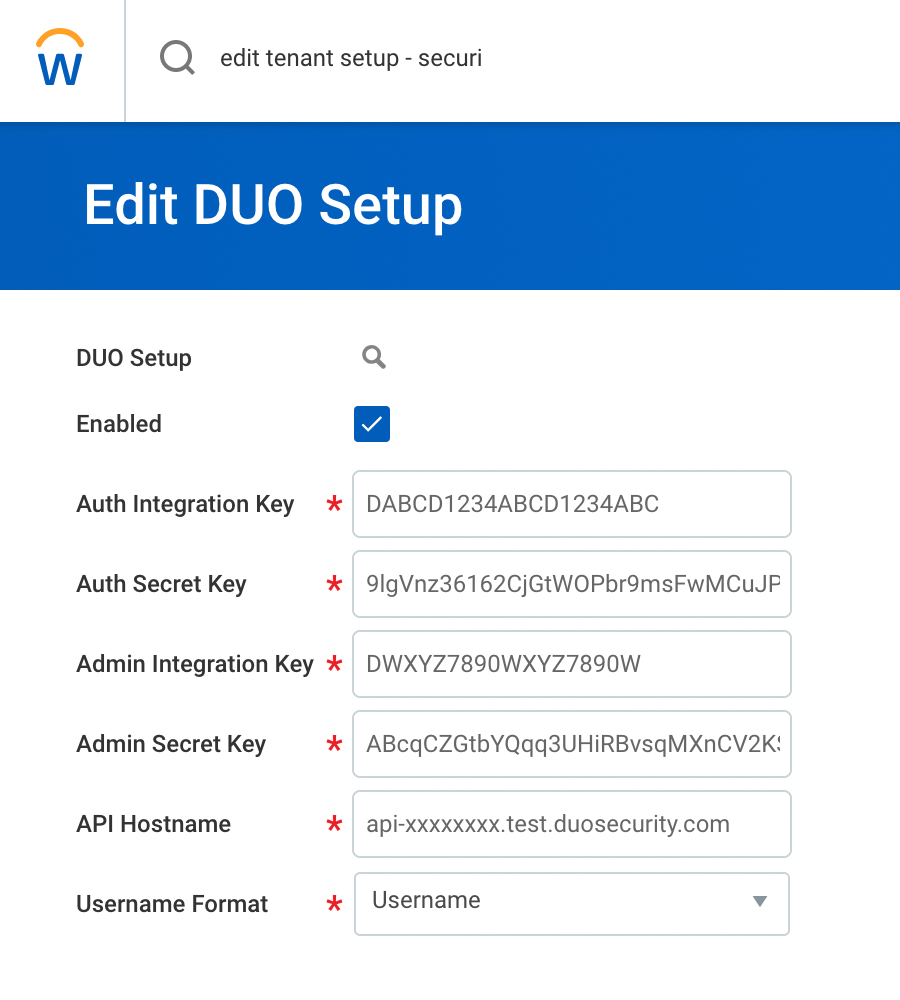Screen dimensions: 900x1000
Task: Click the required asterisk beside Auth Integration Key
Action: point(333,505)
